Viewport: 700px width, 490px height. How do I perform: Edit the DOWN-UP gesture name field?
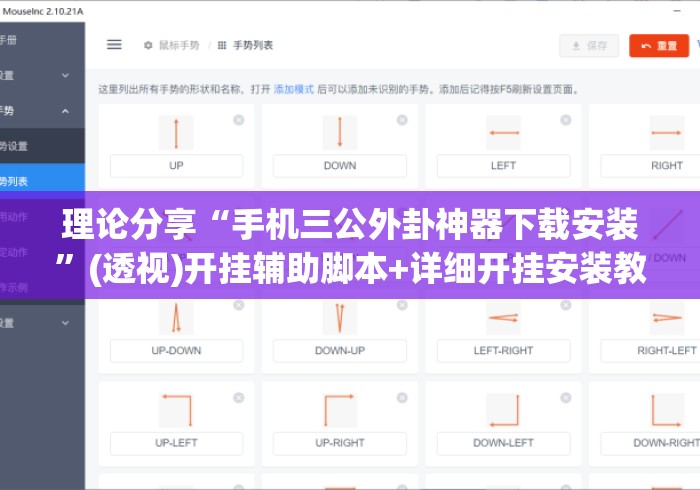coord(340,351)
